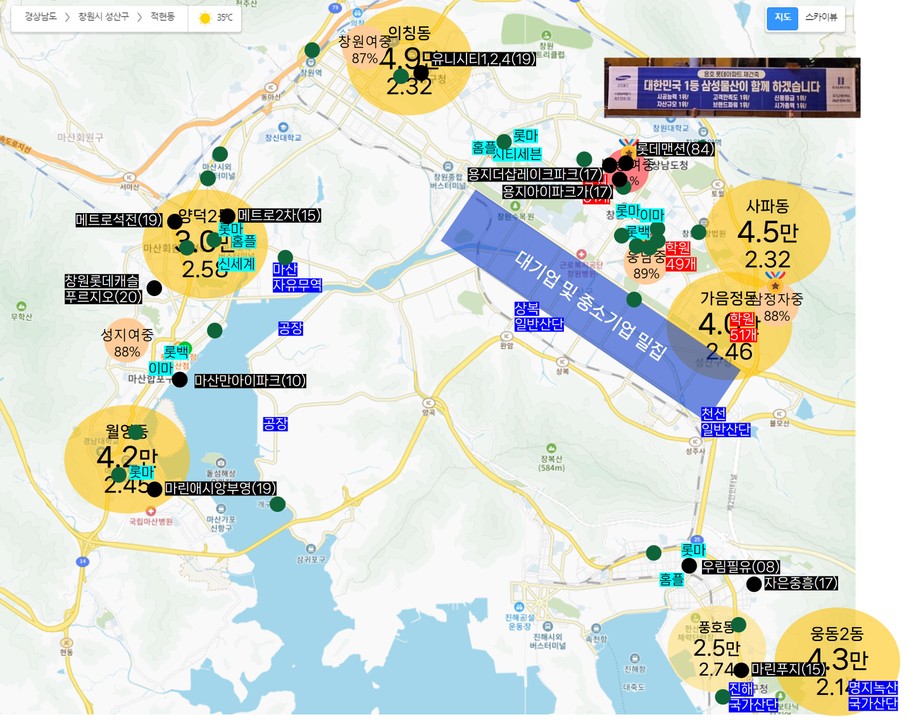Switch to 지도 map view
The width and height of the screenshot is (909, 720).
click(x=782, y=18)
